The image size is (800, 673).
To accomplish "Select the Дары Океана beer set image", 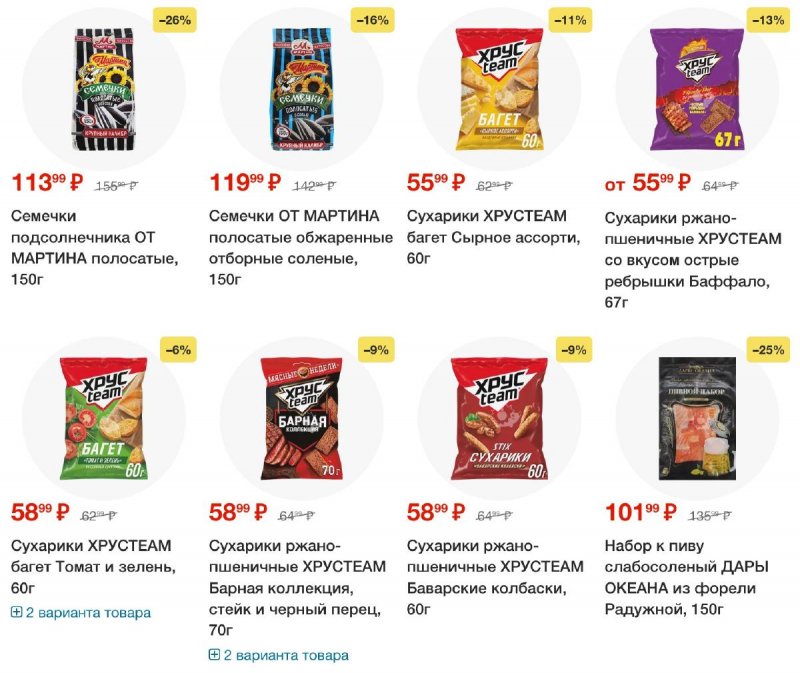I will 697,418.
